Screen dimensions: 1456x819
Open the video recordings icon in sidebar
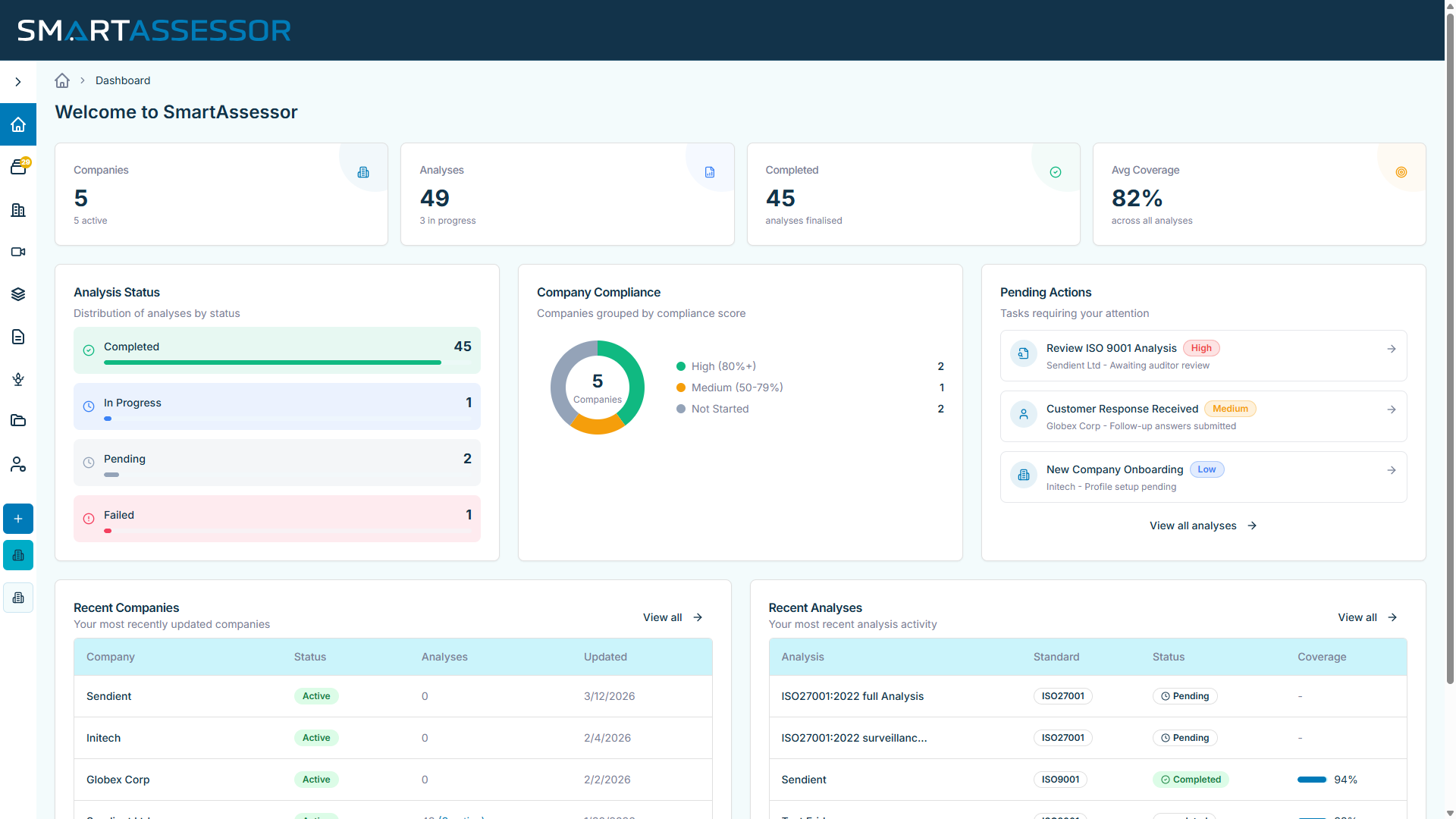coord(17,252)
